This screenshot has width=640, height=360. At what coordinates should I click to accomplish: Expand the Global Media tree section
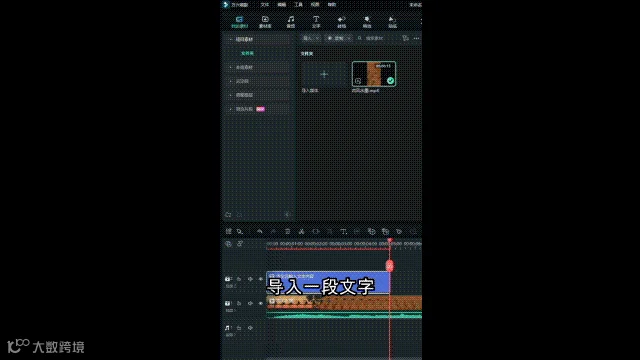tap(231, 67)
